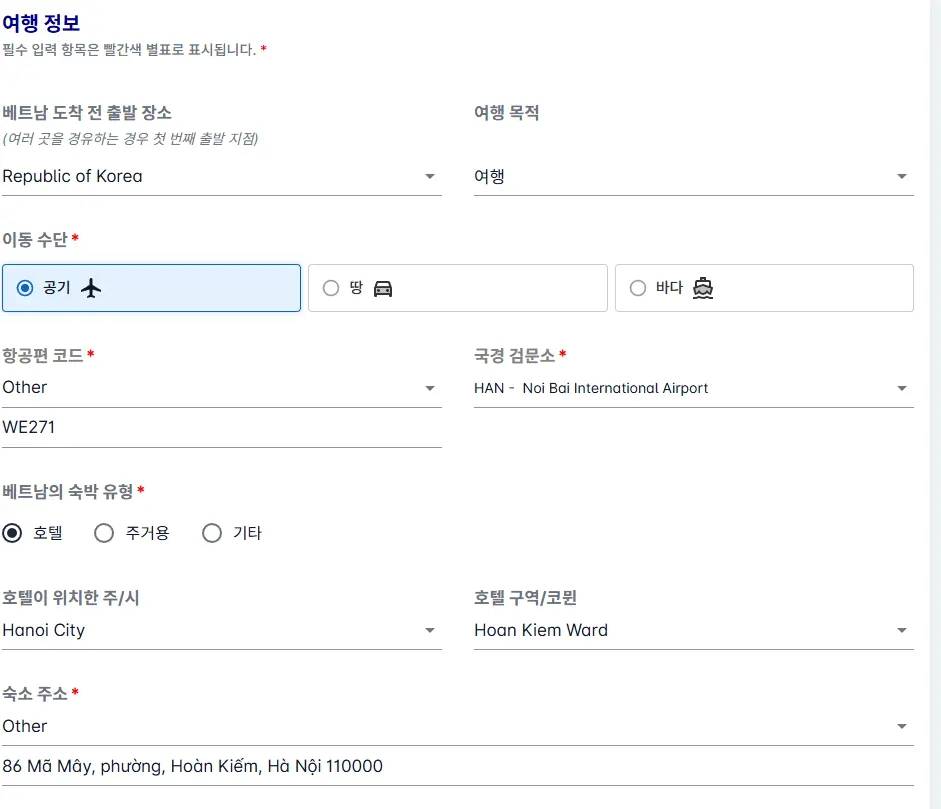The height and width of the screenshot is (809, 941).
Task: Open the Hanoi City province dropdown
Action: click(x=221, y=630)
